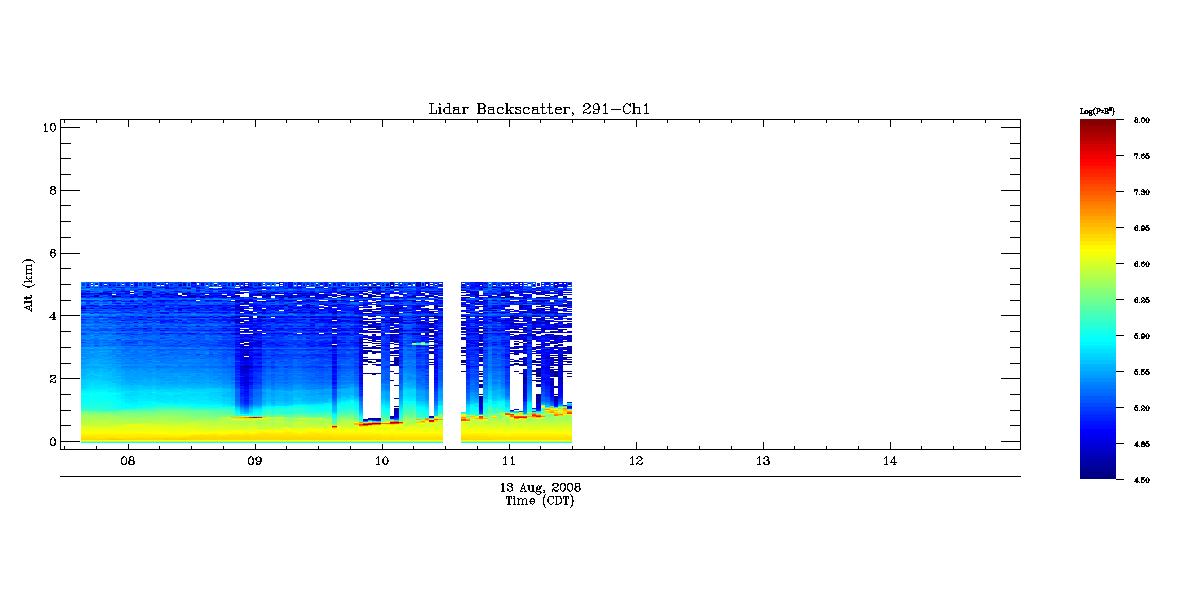Click the data gap between the two backscatter segments

(452, 362)
